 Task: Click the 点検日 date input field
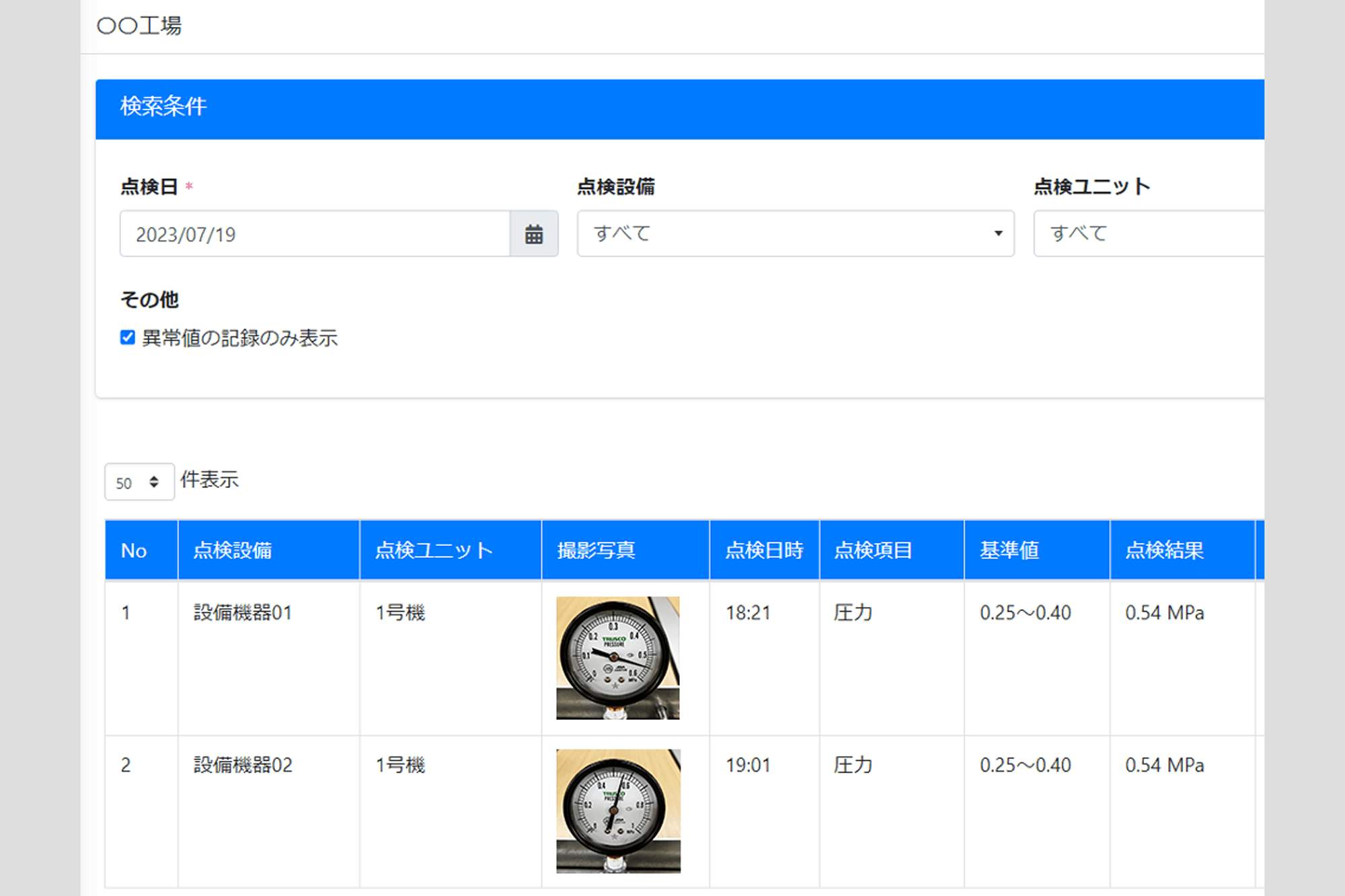(x=314, y=234)
